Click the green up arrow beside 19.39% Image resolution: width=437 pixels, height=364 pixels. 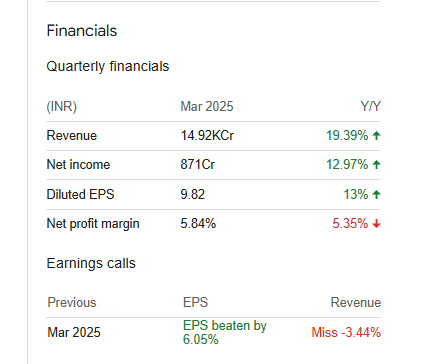click(x=376, y=136)
